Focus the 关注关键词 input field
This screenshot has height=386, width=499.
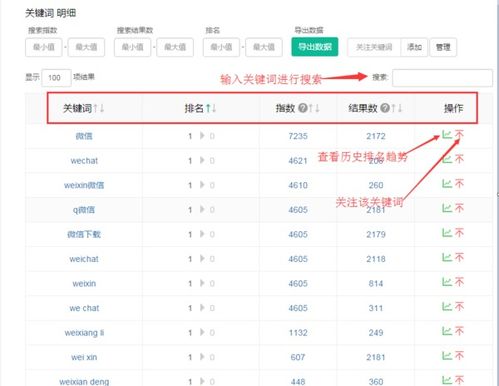click(x=374, y=47)
